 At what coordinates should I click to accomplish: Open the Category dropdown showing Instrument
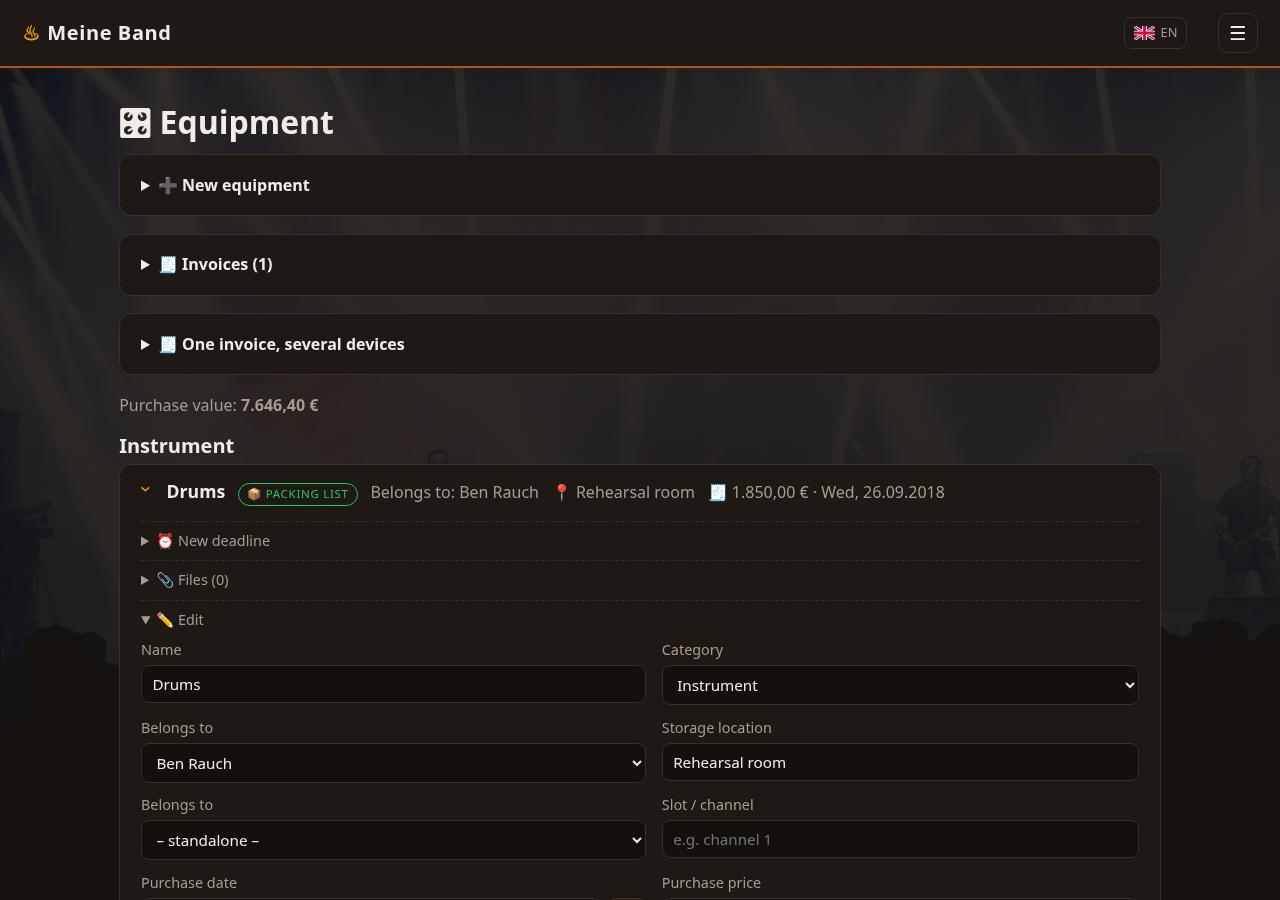pos(900,685)
